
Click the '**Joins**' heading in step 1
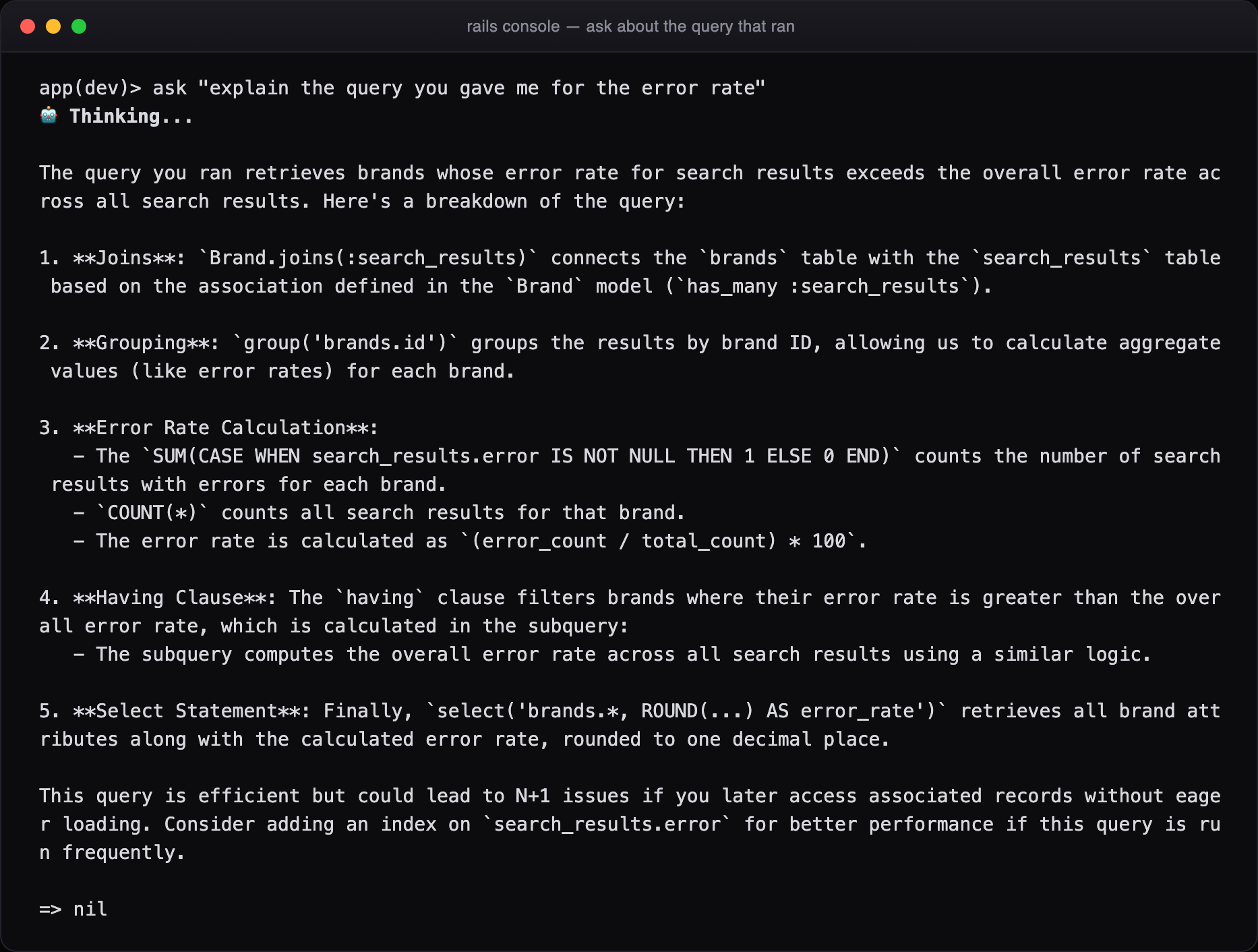pyautogui.click(x=128, y=258)
